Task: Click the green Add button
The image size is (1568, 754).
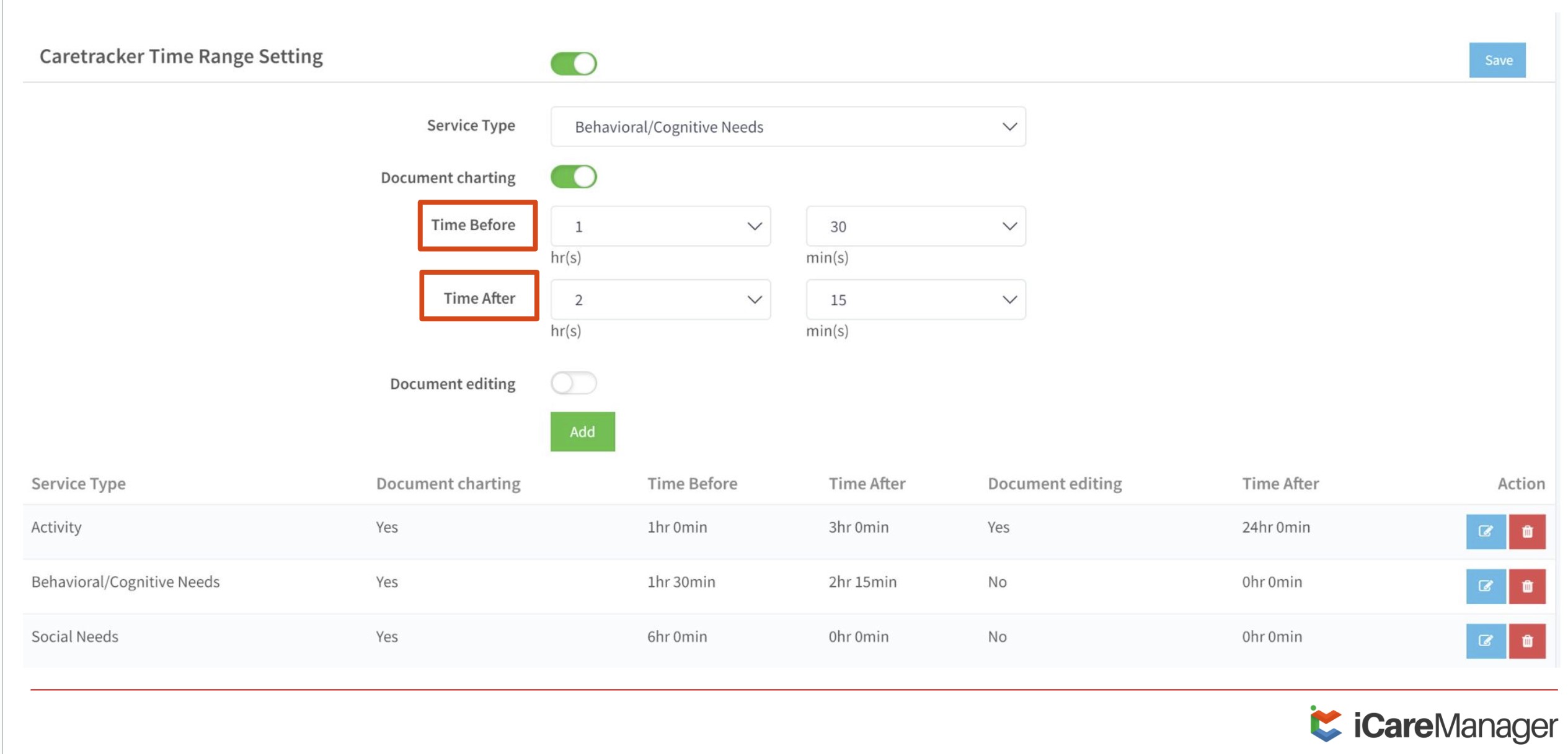Action: (582, 432)
